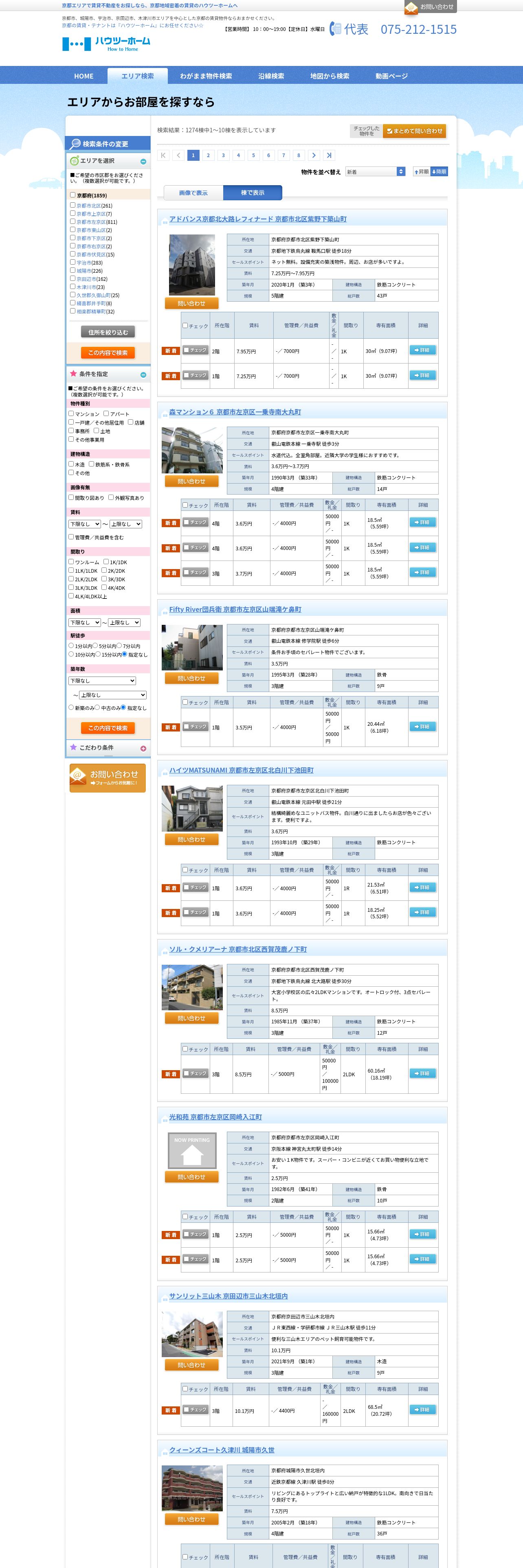Image resolution: width=523 pixels, height=1568 pixels.
Task: Go to results page 2
Action: tap(208, 155)
